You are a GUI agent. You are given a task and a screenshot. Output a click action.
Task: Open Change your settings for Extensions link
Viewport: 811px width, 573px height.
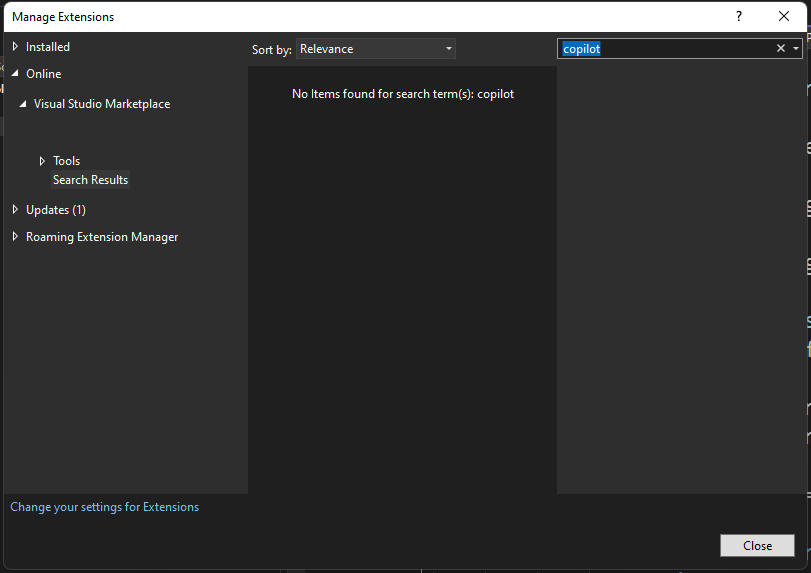pos(104,507)
